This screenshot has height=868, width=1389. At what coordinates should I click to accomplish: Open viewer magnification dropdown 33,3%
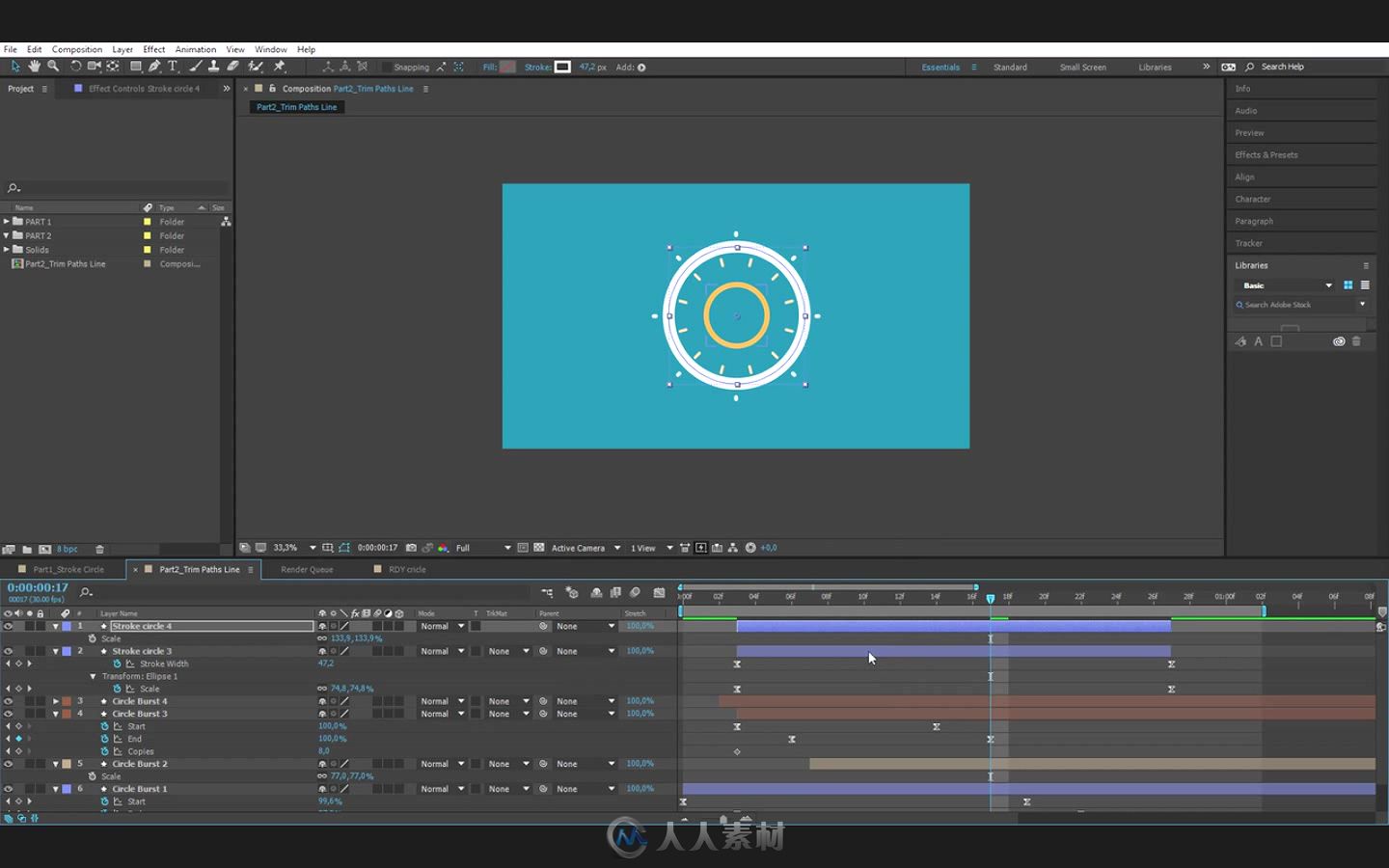coord(294,548)
